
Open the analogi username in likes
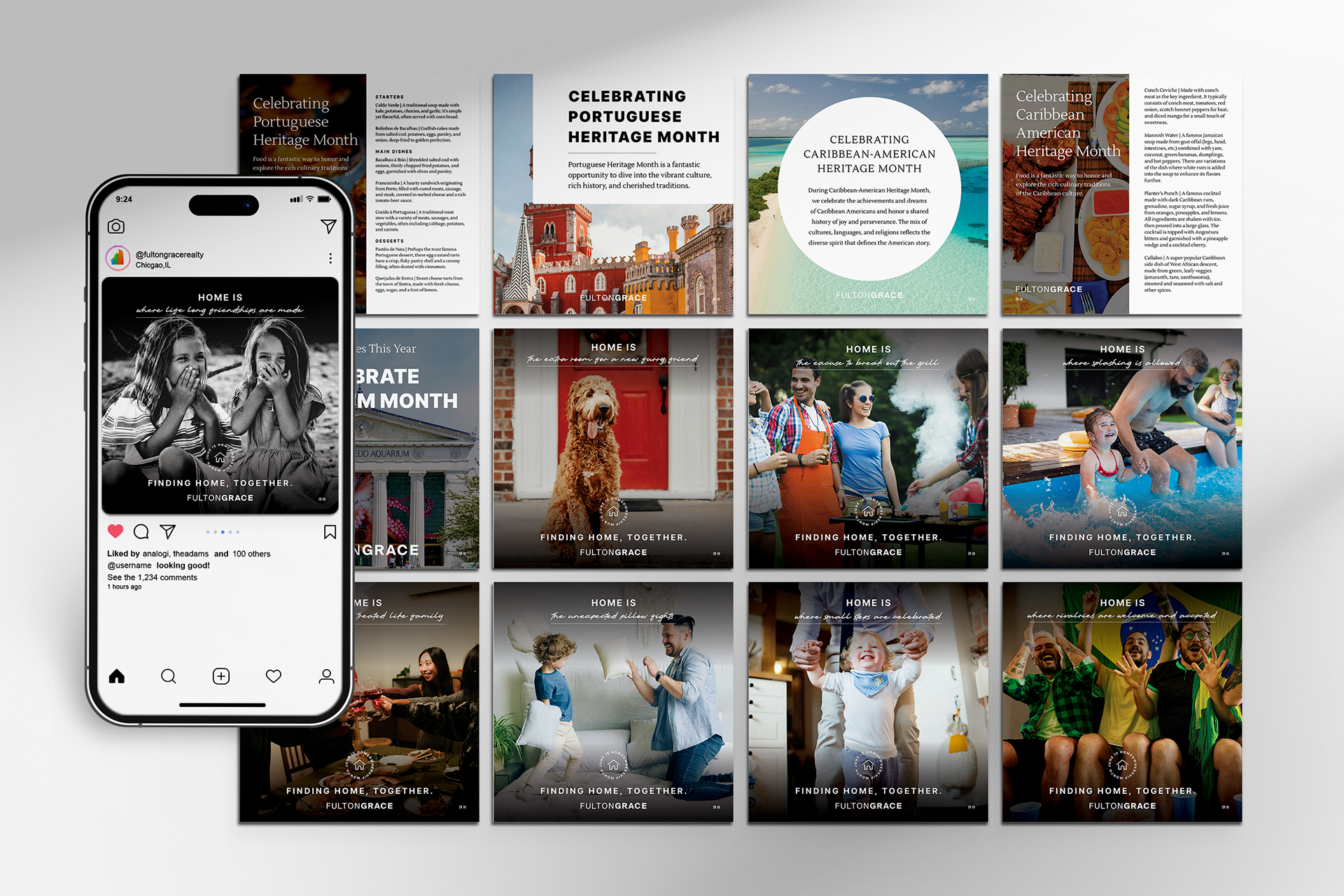click(x=155, y=554)
